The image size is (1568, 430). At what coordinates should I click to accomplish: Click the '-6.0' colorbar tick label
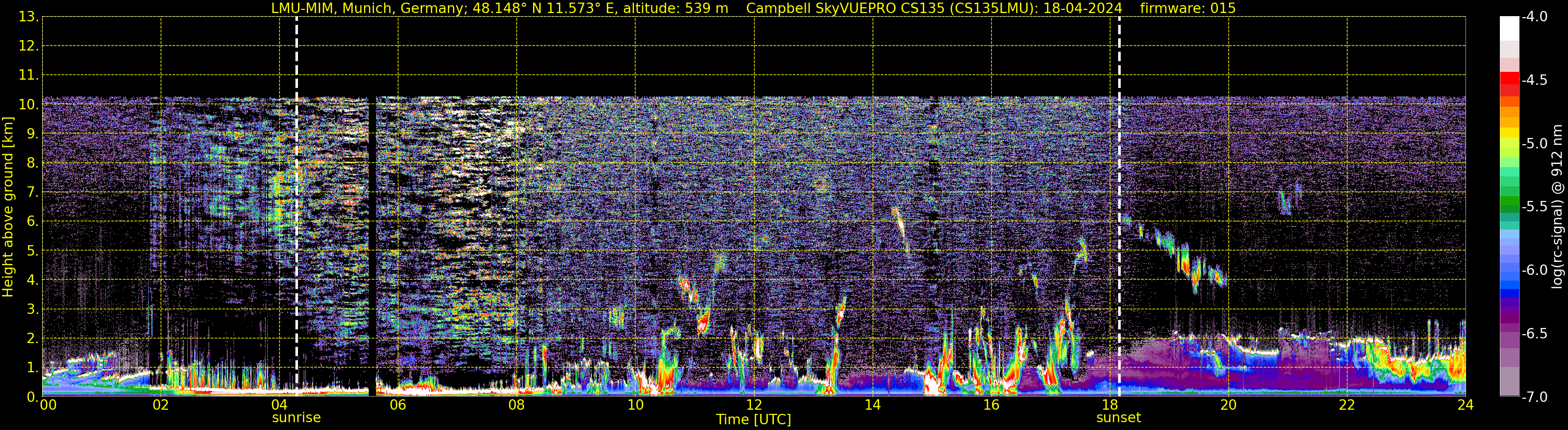[1534, 270]
